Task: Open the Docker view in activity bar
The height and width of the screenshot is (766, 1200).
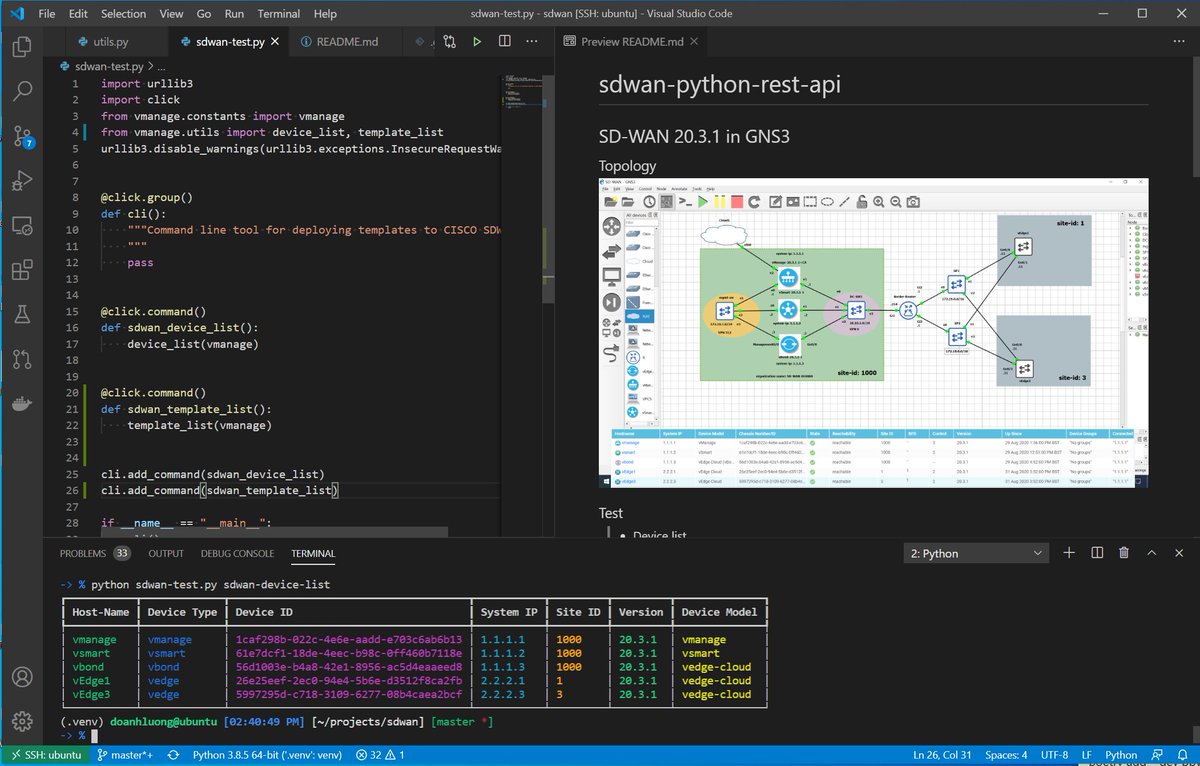Action: (x=22, y=405)
